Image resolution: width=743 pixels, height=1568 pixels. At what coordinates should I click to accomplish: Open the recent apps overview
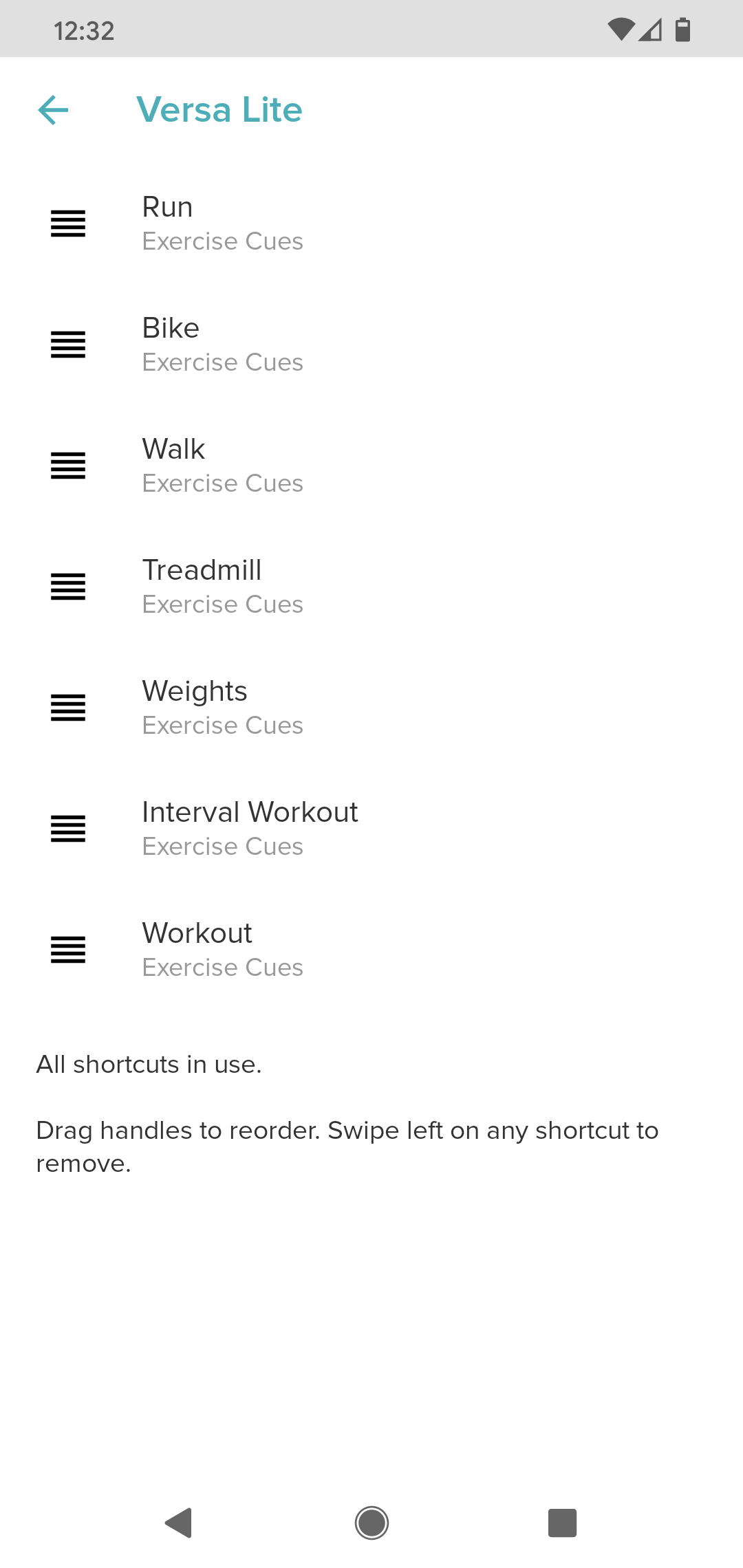tap(562, 1523)
